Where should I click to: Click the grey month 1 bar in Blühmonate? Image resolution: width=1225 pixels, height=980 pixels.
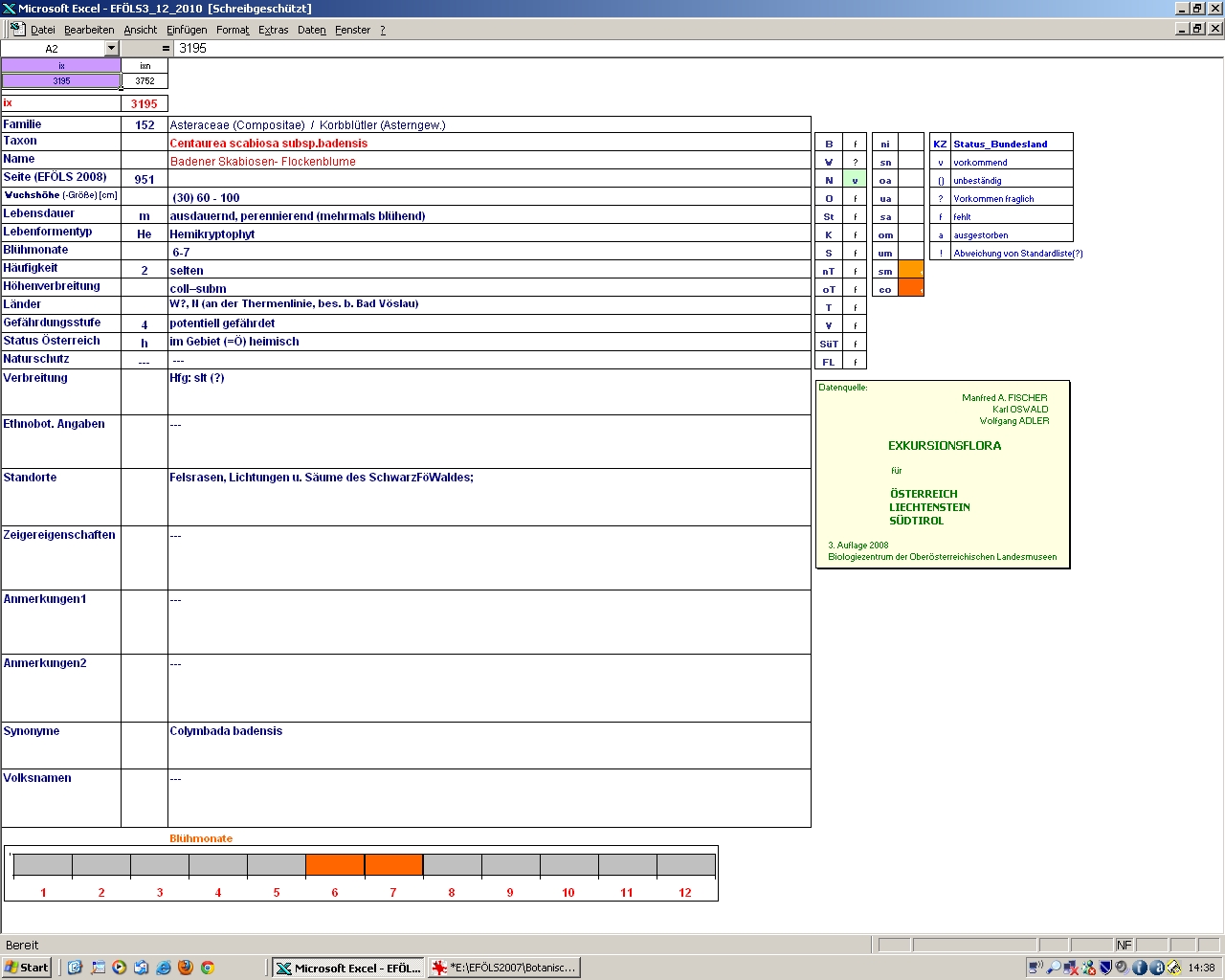pos(43,865)
